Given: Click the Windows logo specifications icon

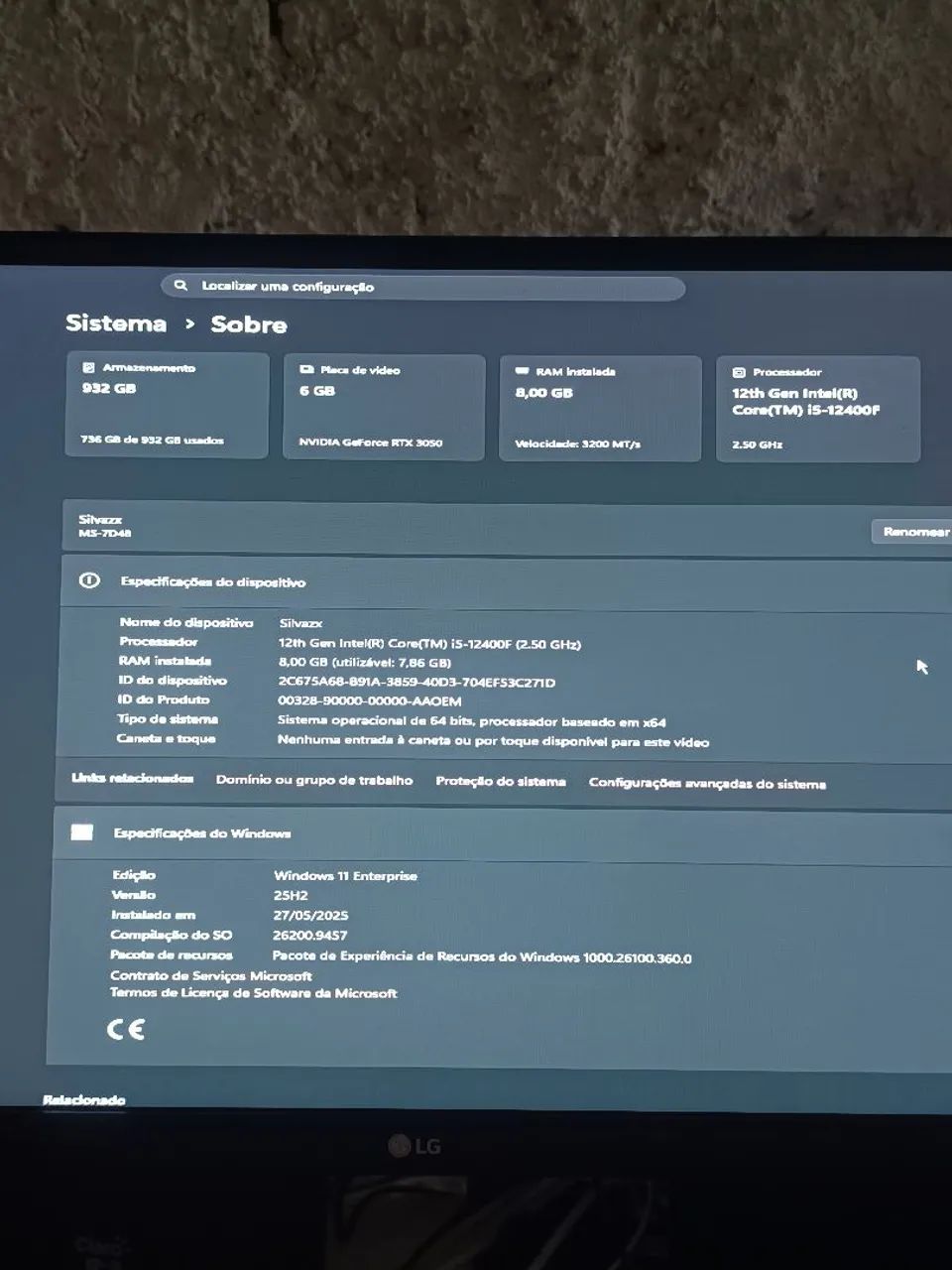Looking at the screenshot, I should (x=82, y=831).
